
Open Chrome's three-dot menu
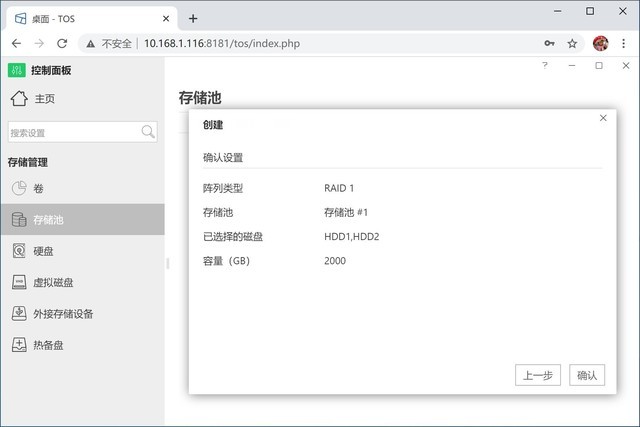click(x=623, y=43)
